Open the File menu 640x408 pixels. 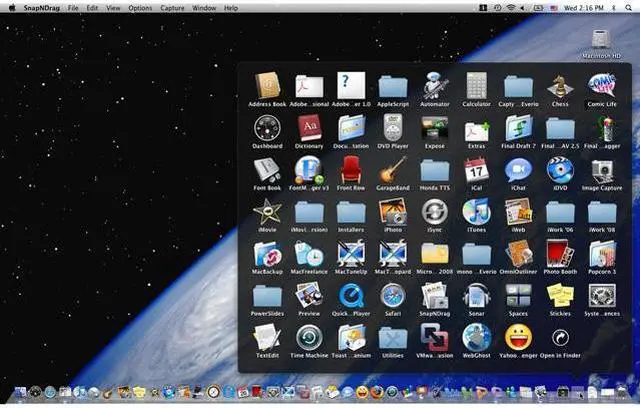pos(73,8)
